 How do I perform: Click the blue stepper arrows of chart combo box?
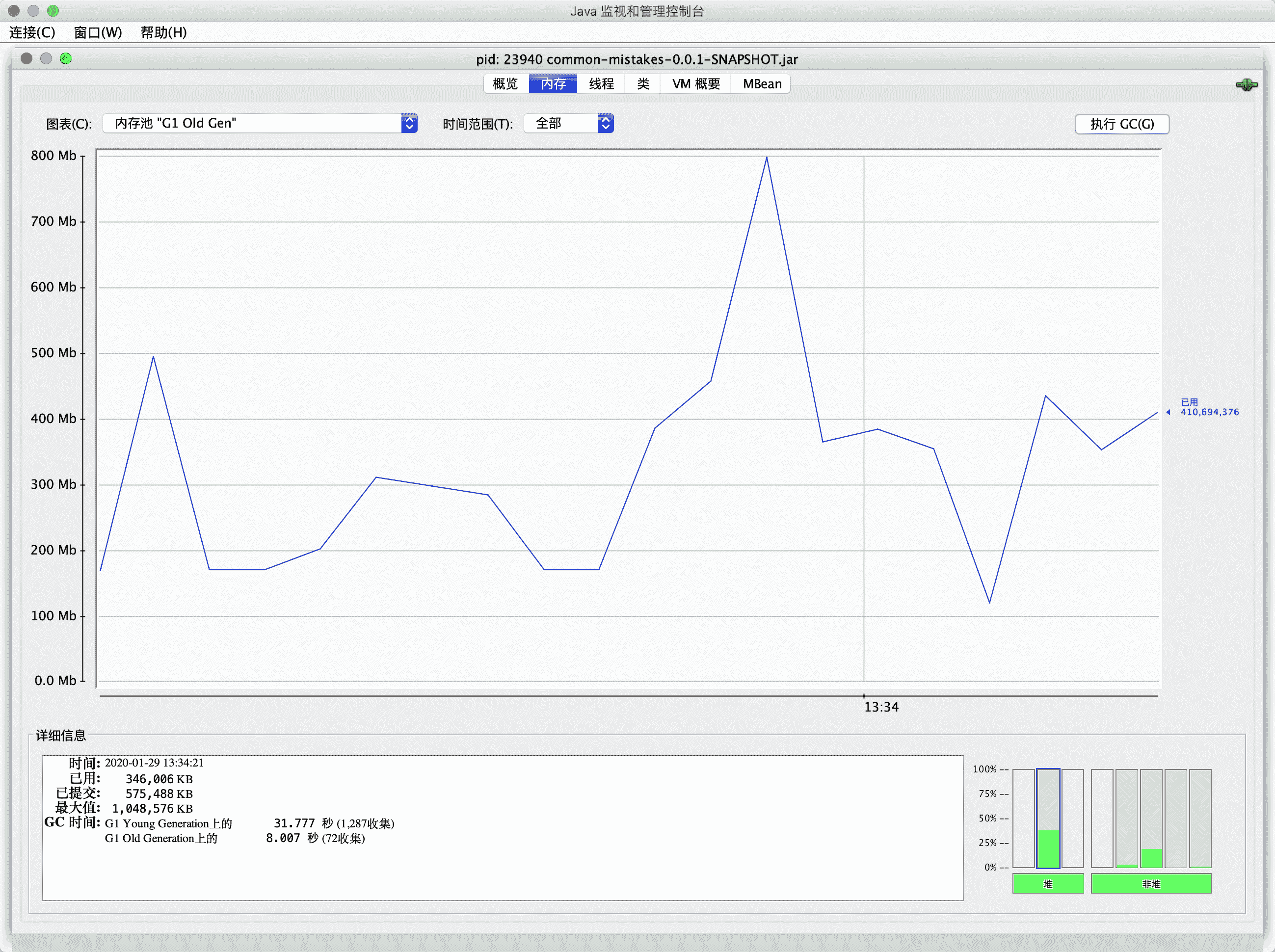(409, 123)
